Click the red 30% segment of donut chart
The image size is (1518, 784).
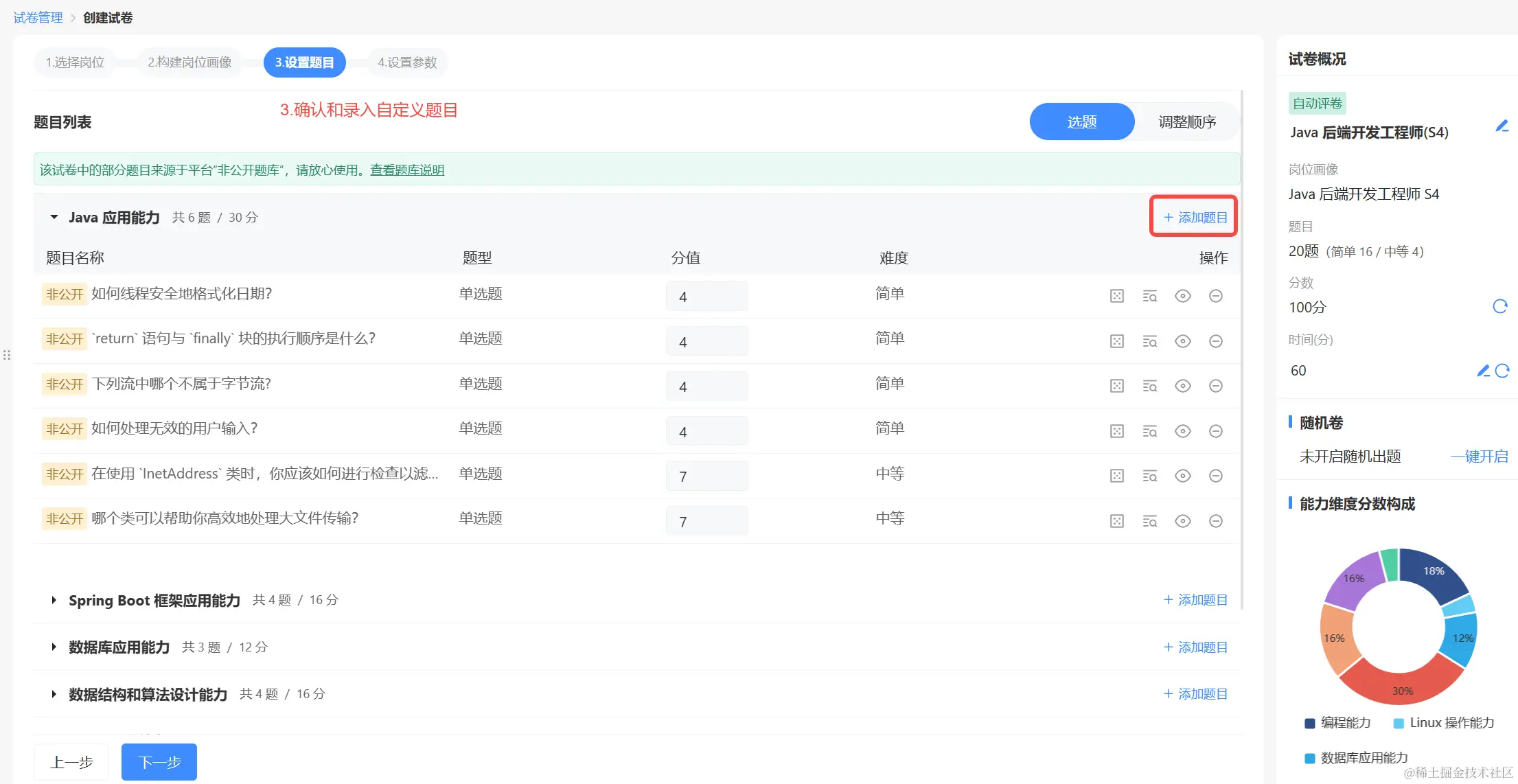[1401, 687]
